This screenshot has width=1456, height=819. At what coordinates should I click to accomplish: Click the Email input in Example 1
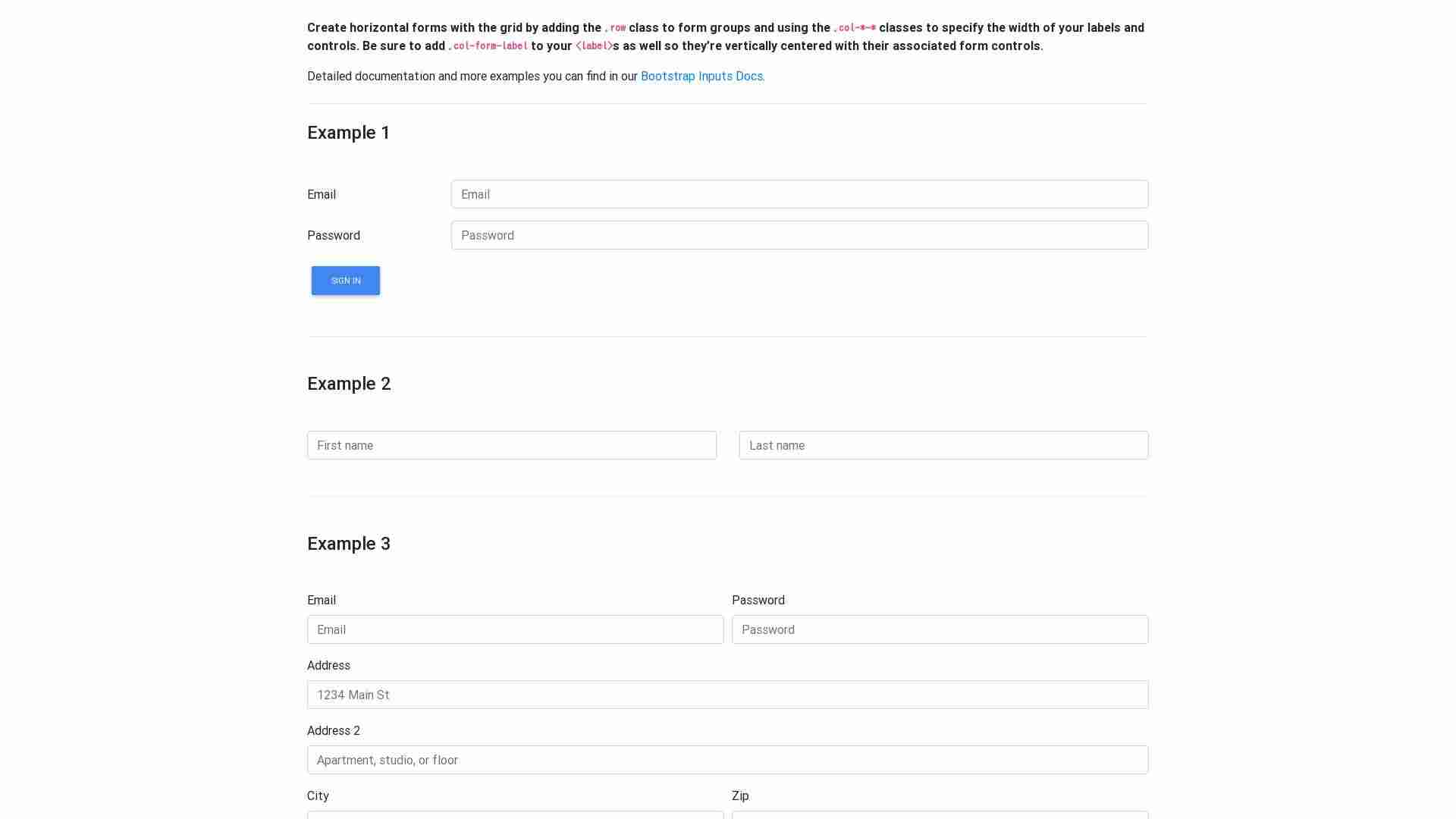click(x=799, y=194)
